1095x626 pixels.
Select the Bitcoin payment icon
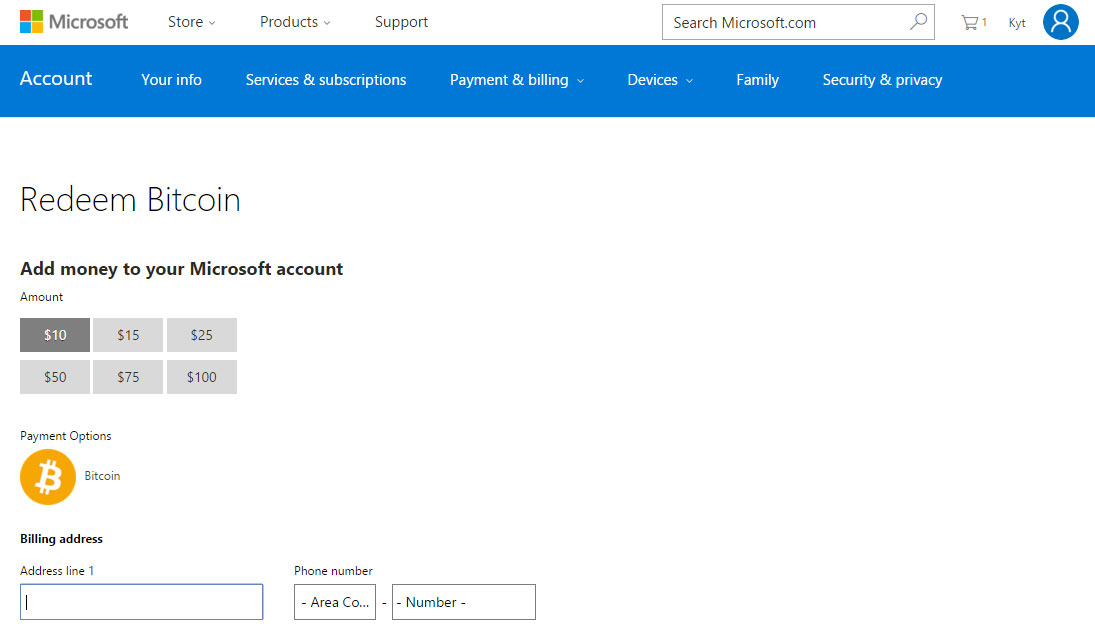tap(47, 476)
